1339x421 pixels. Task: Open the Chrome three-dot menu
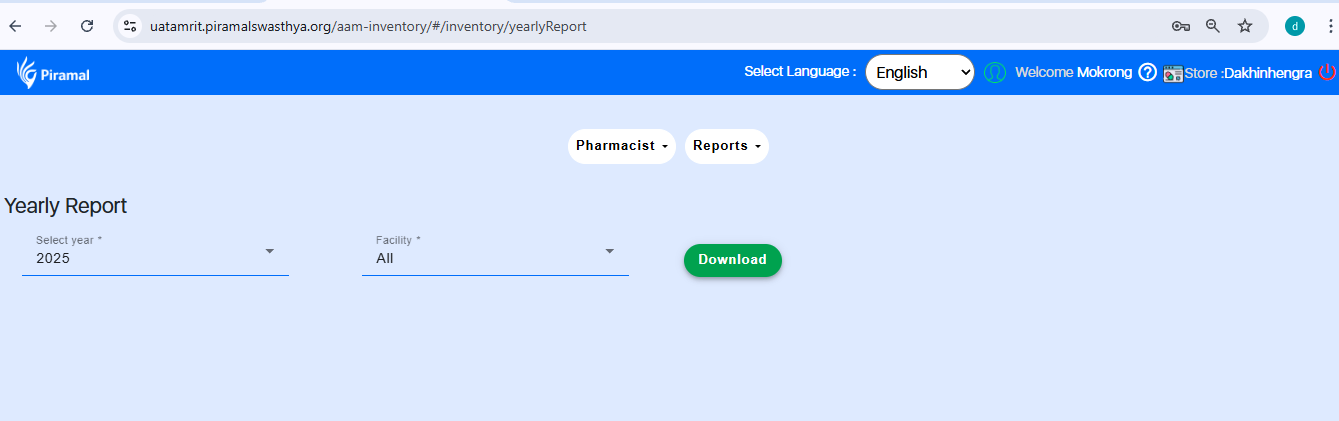(x=1329, y=26)
